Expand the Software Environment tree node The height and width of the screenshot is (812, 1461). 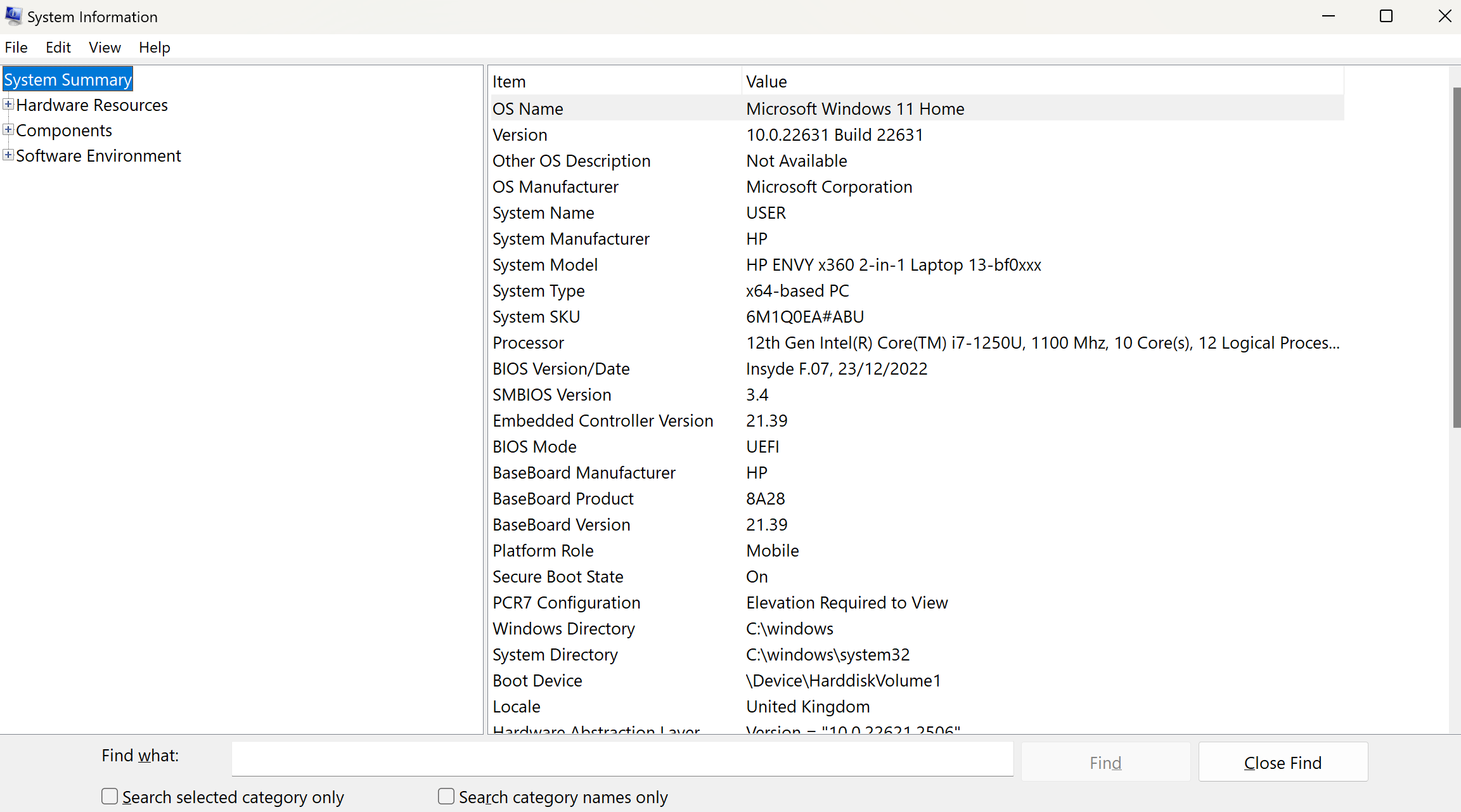8,155
